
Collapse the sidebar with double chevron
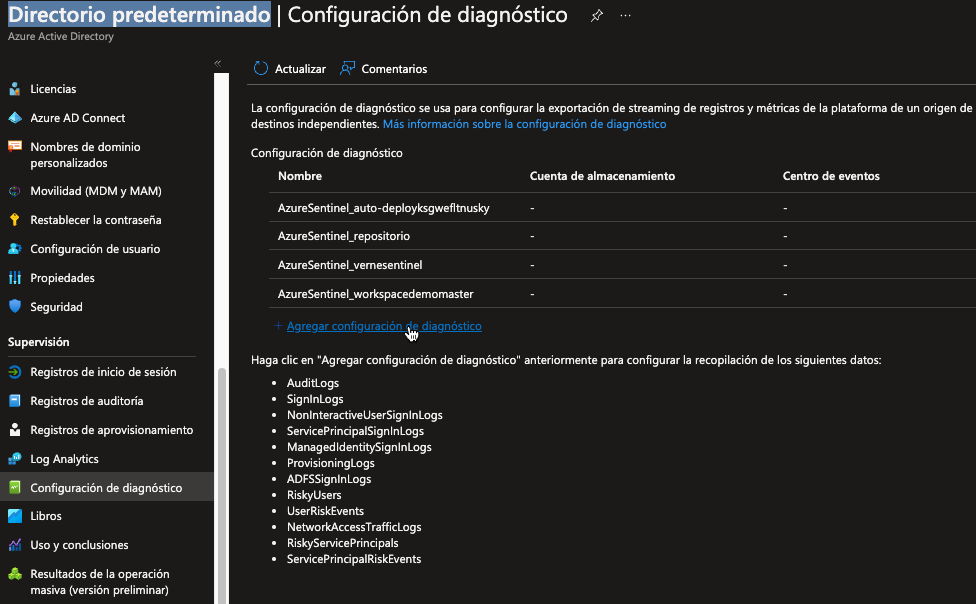point(218,63)
